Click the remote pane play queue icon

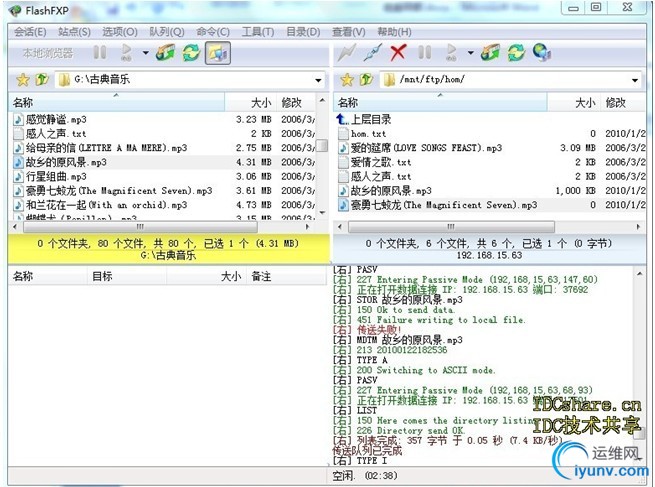tap(451, 53)
